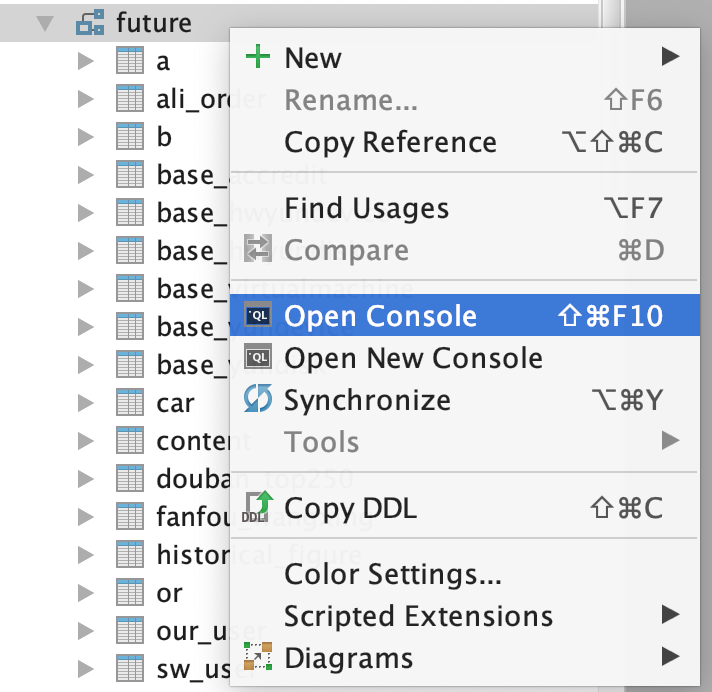Screen dimensions: 712x692
Task: Expand the ali_order table node
Action: [x=85, y=98]
